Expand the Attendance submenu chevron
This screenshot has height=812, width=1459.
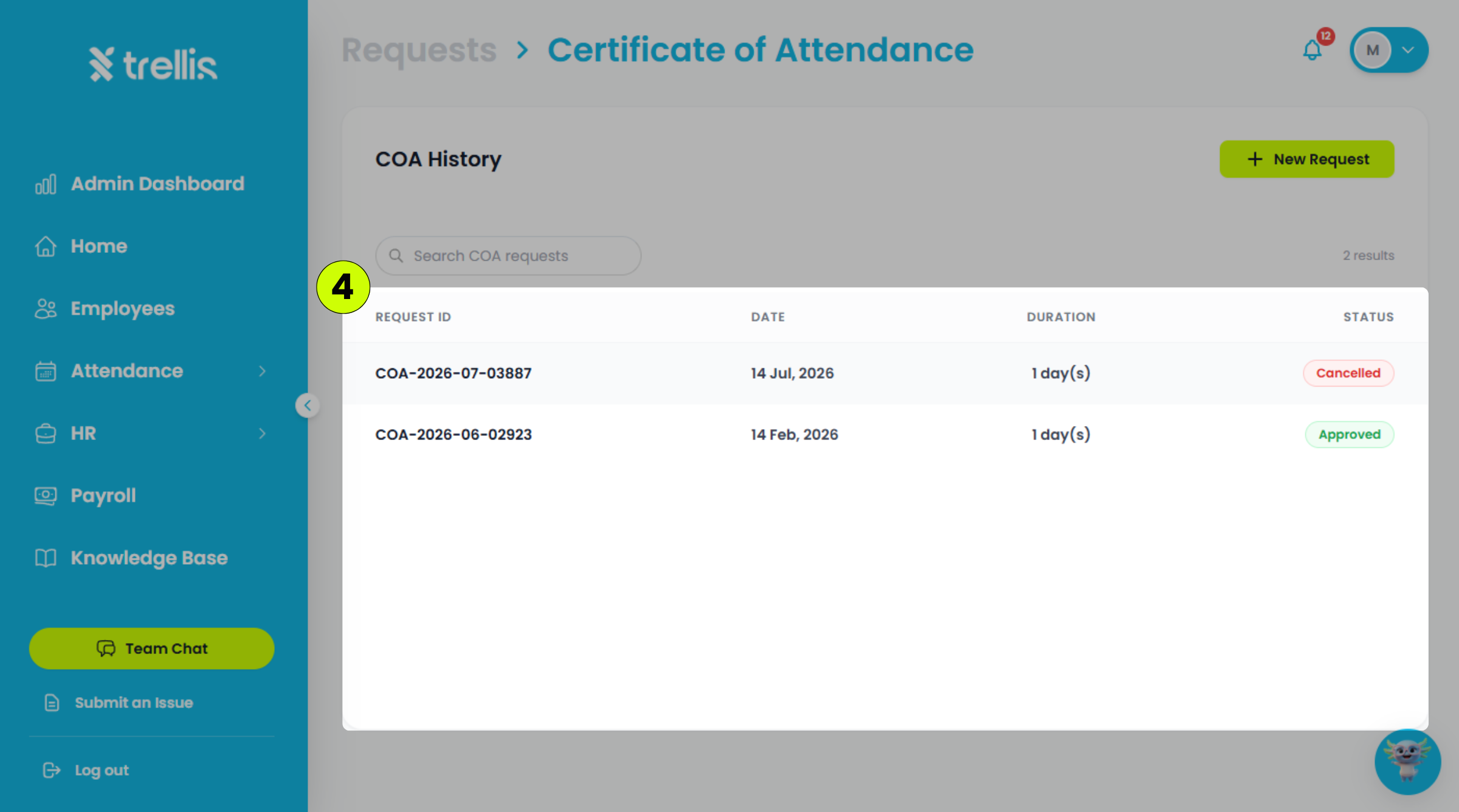tap(262, 371)
